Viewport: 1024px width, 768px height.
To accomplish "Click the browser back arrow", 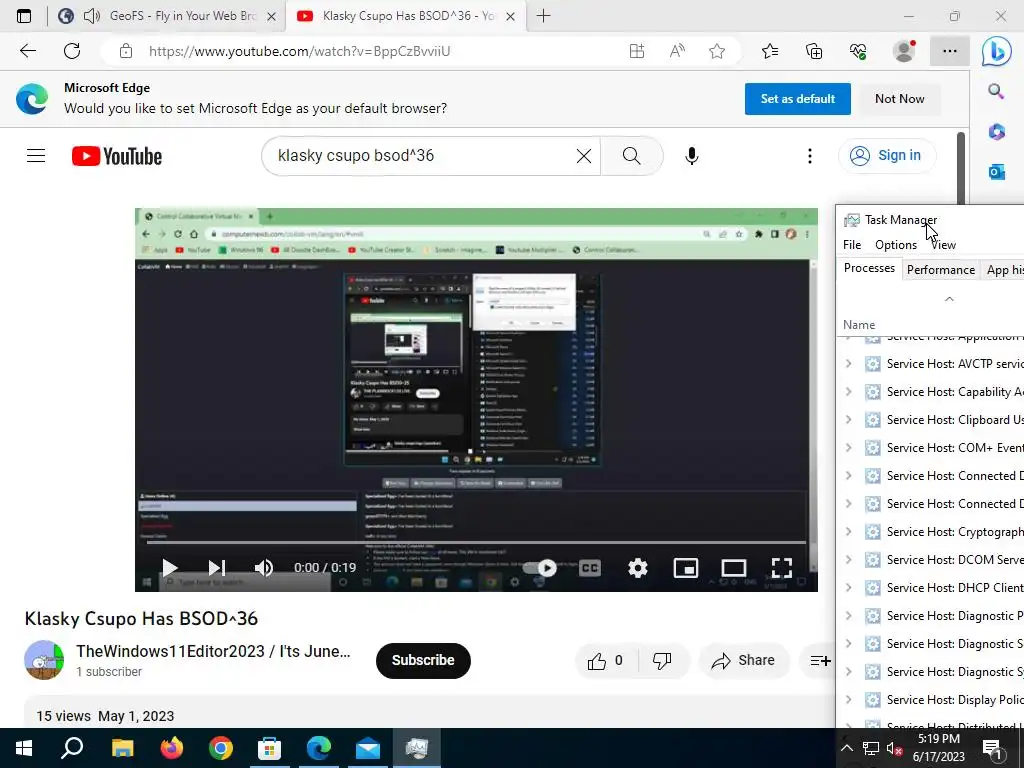I will click(27, 51).
